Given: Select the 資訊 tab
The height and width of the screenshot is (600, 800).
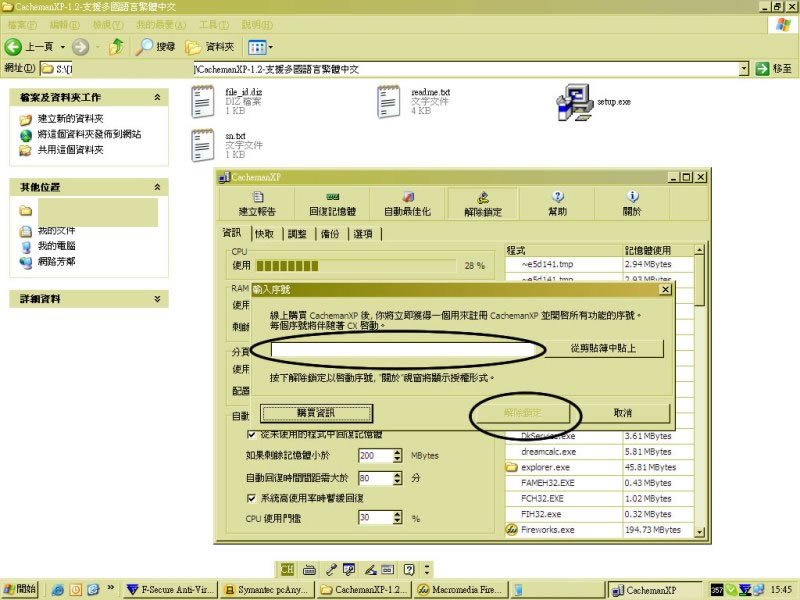Looking at the screenshot, I should (232, 233).
